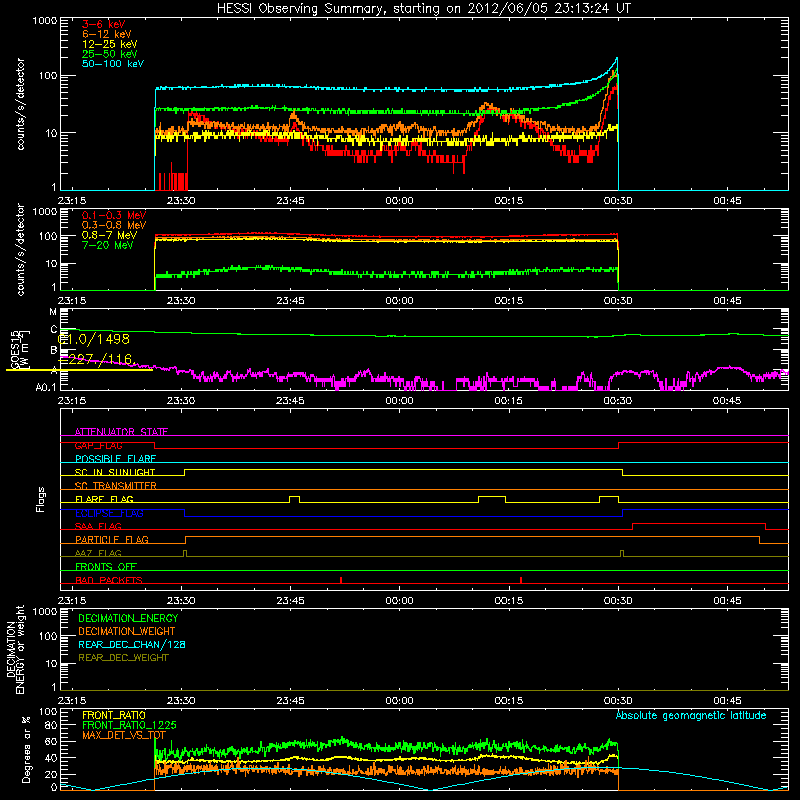Viewport: 800px width, 800px height.
Task: Click the 00:30 tick label under GOES panel
Action: pos(618,401)
